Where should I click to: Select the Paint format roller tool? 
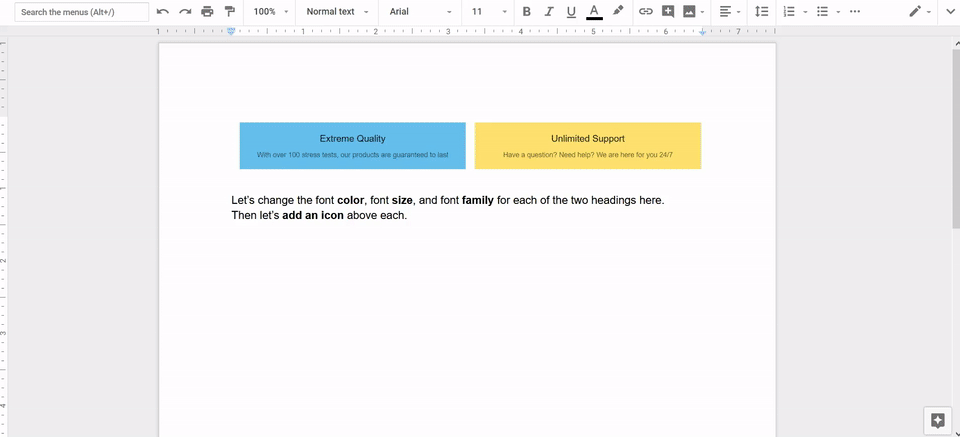pyautogui.click(x=229, y=12)
